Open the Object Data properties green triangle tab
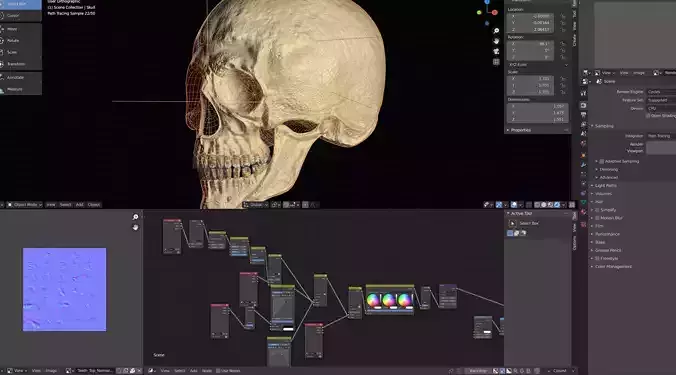The height and width of the screenshot is (375, 676). point(583,202)
